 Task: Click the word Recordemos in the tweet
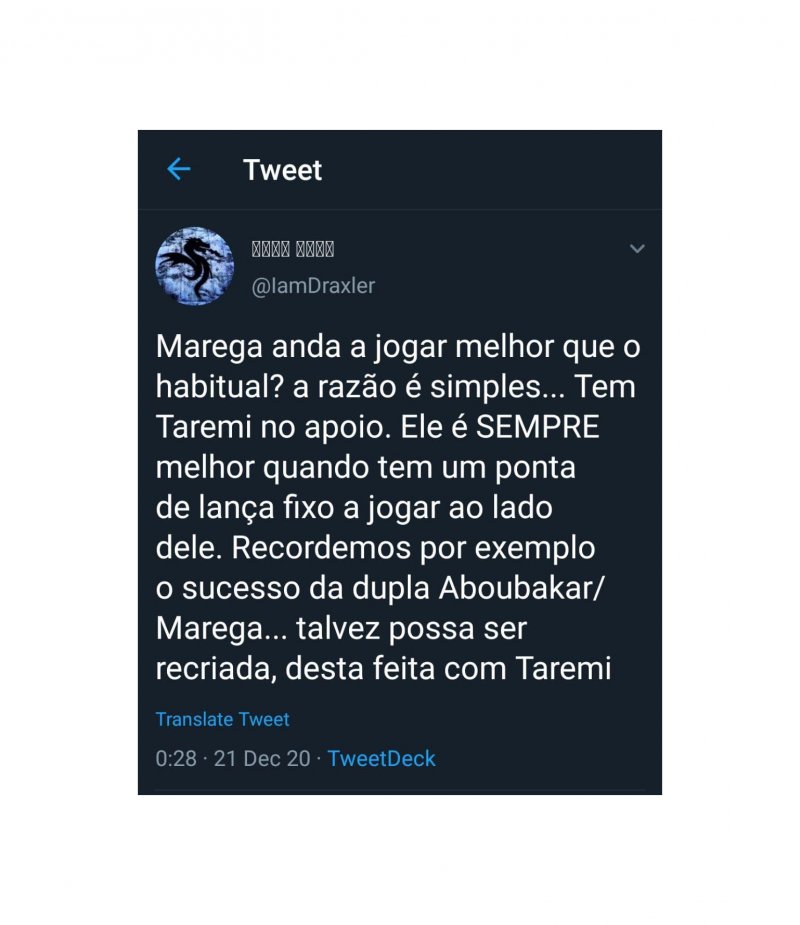click(x=321, y=547)
